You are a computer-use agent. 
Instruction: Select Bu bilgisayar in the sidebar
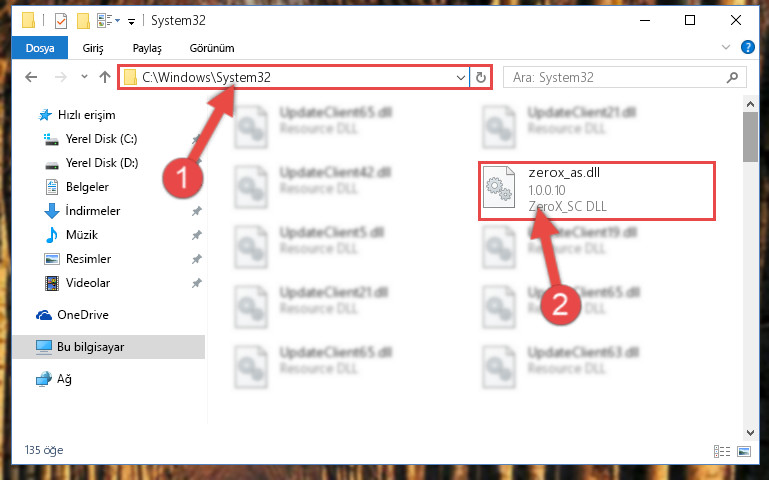tap(108, 347)
